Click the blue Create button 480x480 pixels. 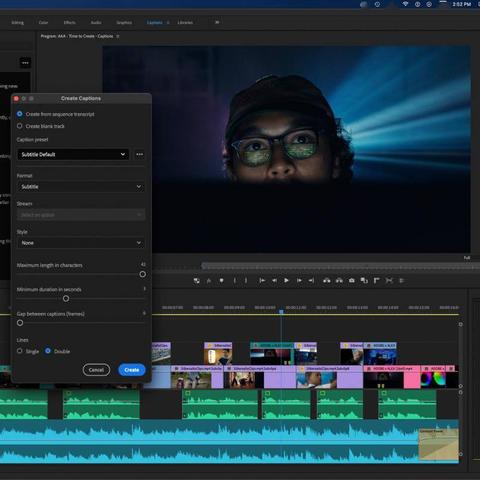(132, 370)
